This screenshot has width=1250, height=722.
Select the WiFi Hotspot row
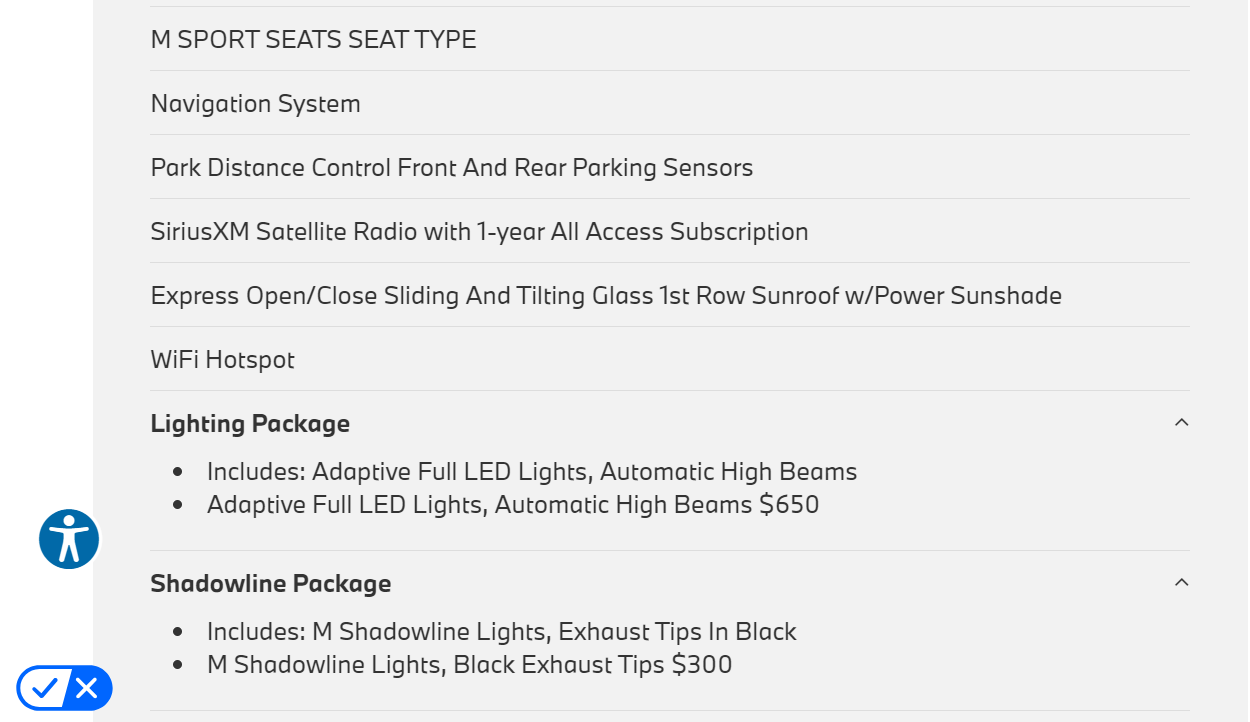pyautogui.click(x=222, y=360)
